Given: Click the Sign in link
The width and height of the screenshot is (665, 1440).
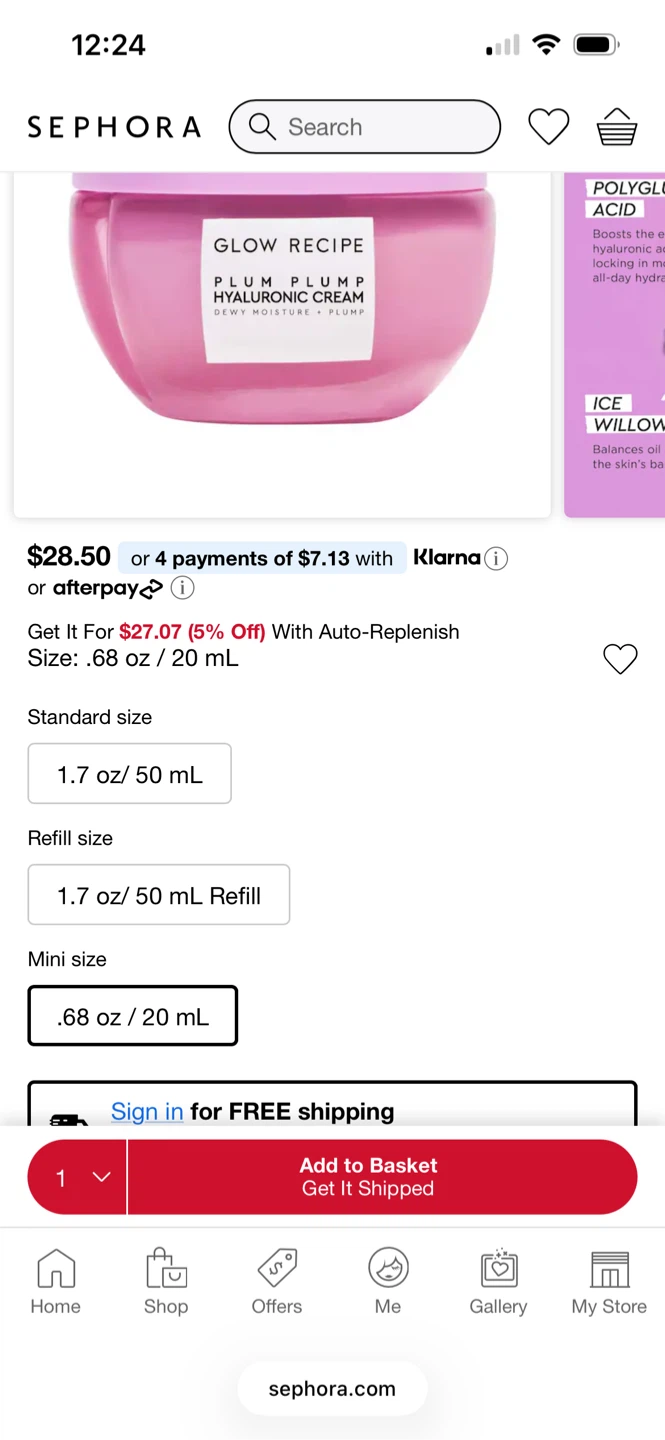Looking at the screenshot, I should pos(147,1111).
